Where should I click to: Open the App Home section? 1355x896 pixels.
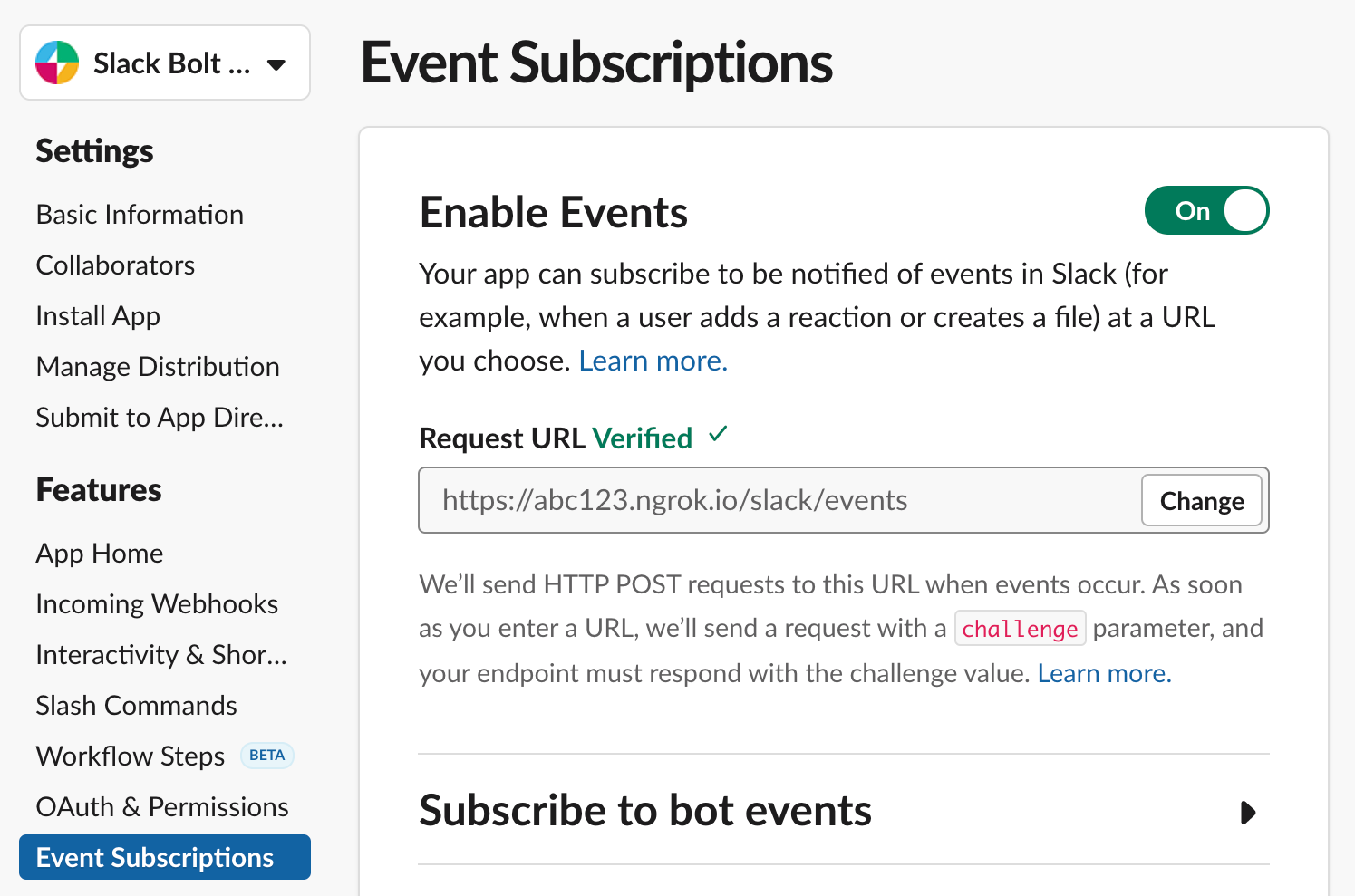pyautogui.click(x=100, y=553)
